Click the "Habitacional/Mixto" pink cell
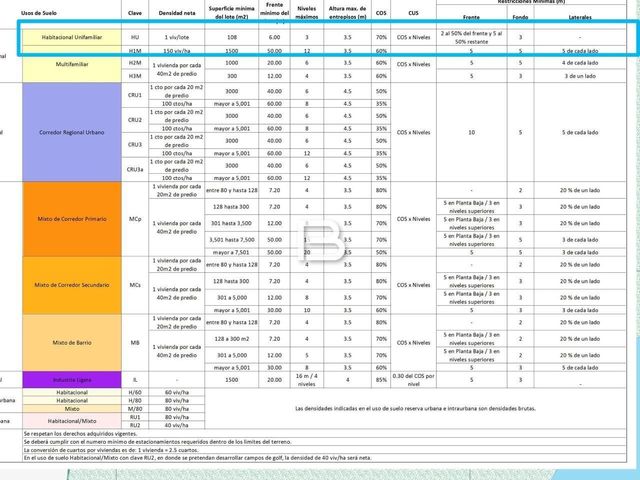The image size is (640, 480). (72, 421)
